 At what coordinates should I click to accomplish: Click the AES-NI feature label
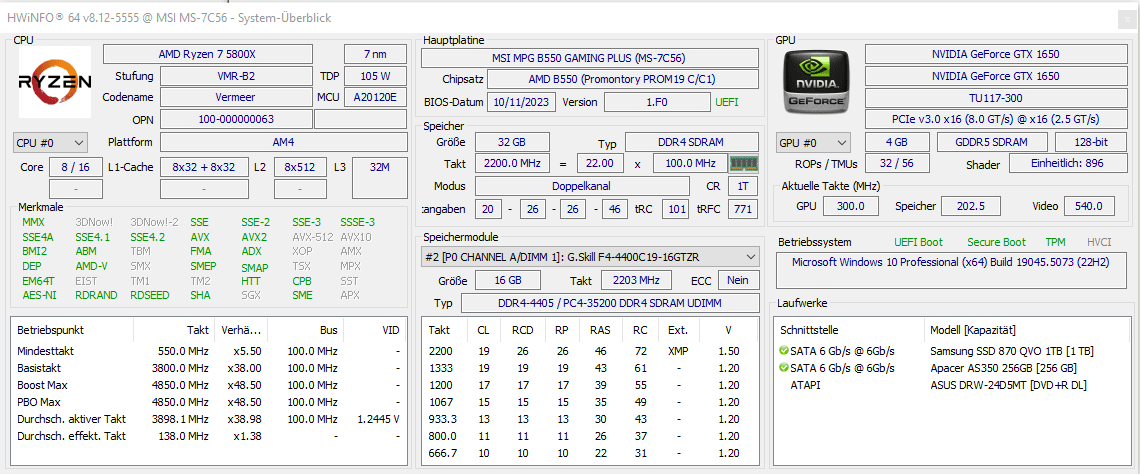[x=39, y=295]
